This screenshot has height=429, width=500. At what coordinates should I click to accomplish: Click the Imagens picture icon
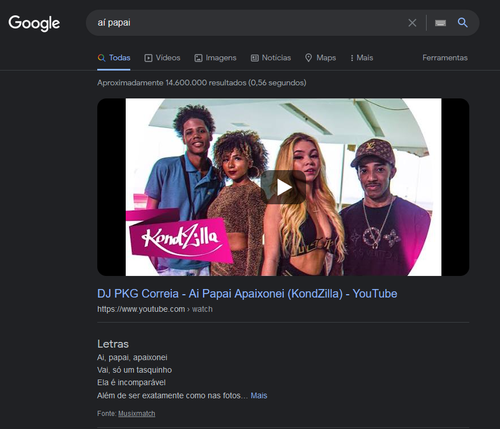(x=198, y=58)
